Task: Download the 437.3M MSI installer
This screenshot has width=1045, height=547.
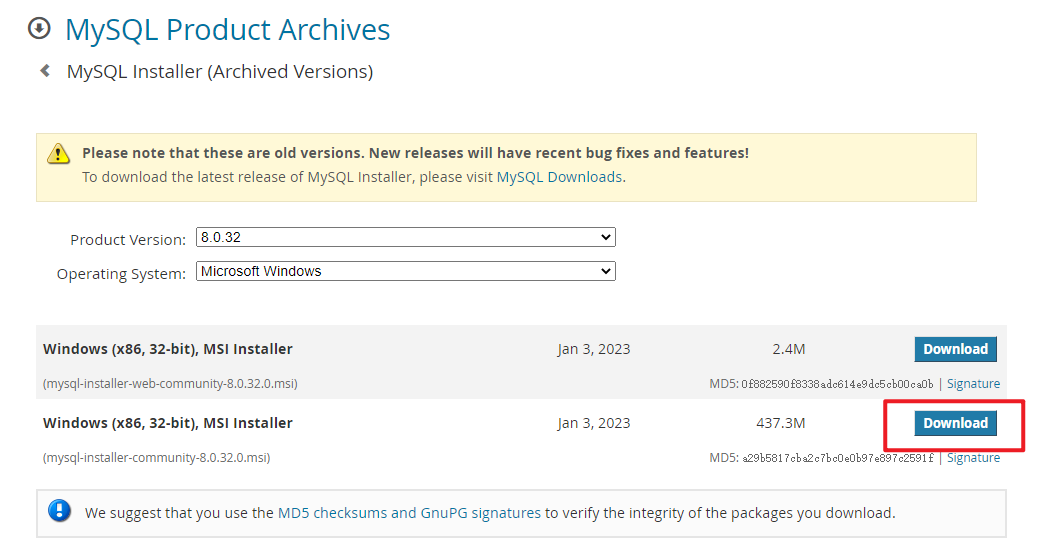Action: (955, 423)
